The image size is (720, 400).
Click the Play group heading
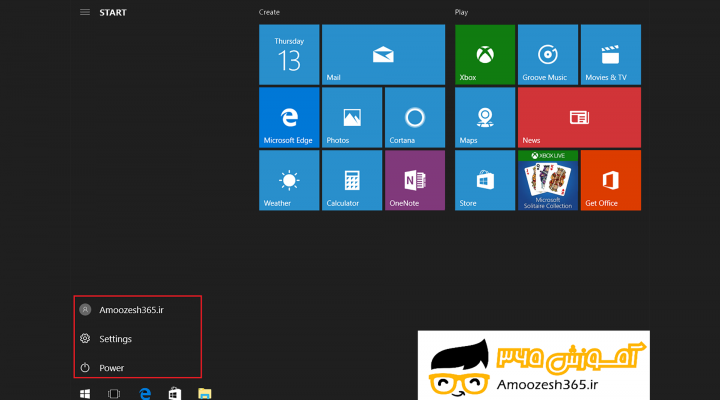tap(461, 12)
